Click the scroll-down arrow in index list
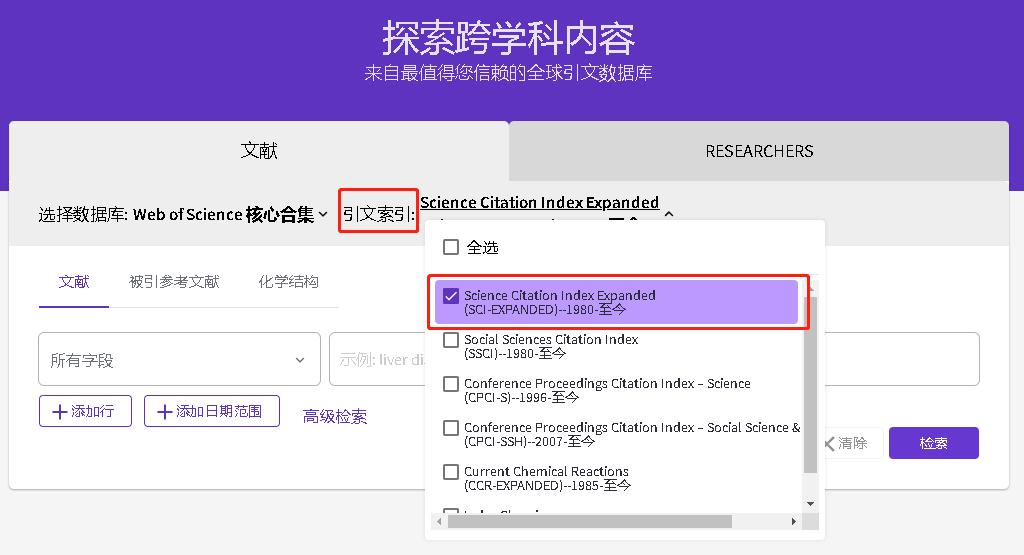Viewport: 1024px width, 555px height. click(810, 504)
